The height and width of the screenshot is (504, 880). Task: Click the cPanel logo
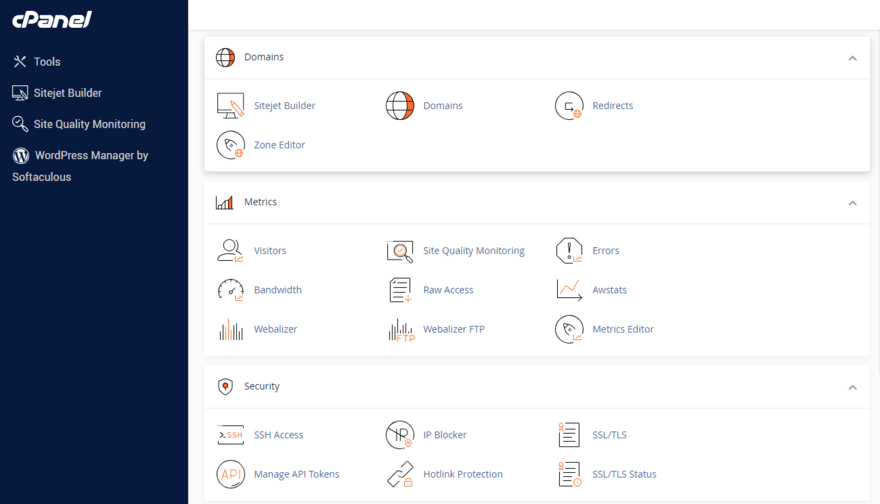coord(52,20)
